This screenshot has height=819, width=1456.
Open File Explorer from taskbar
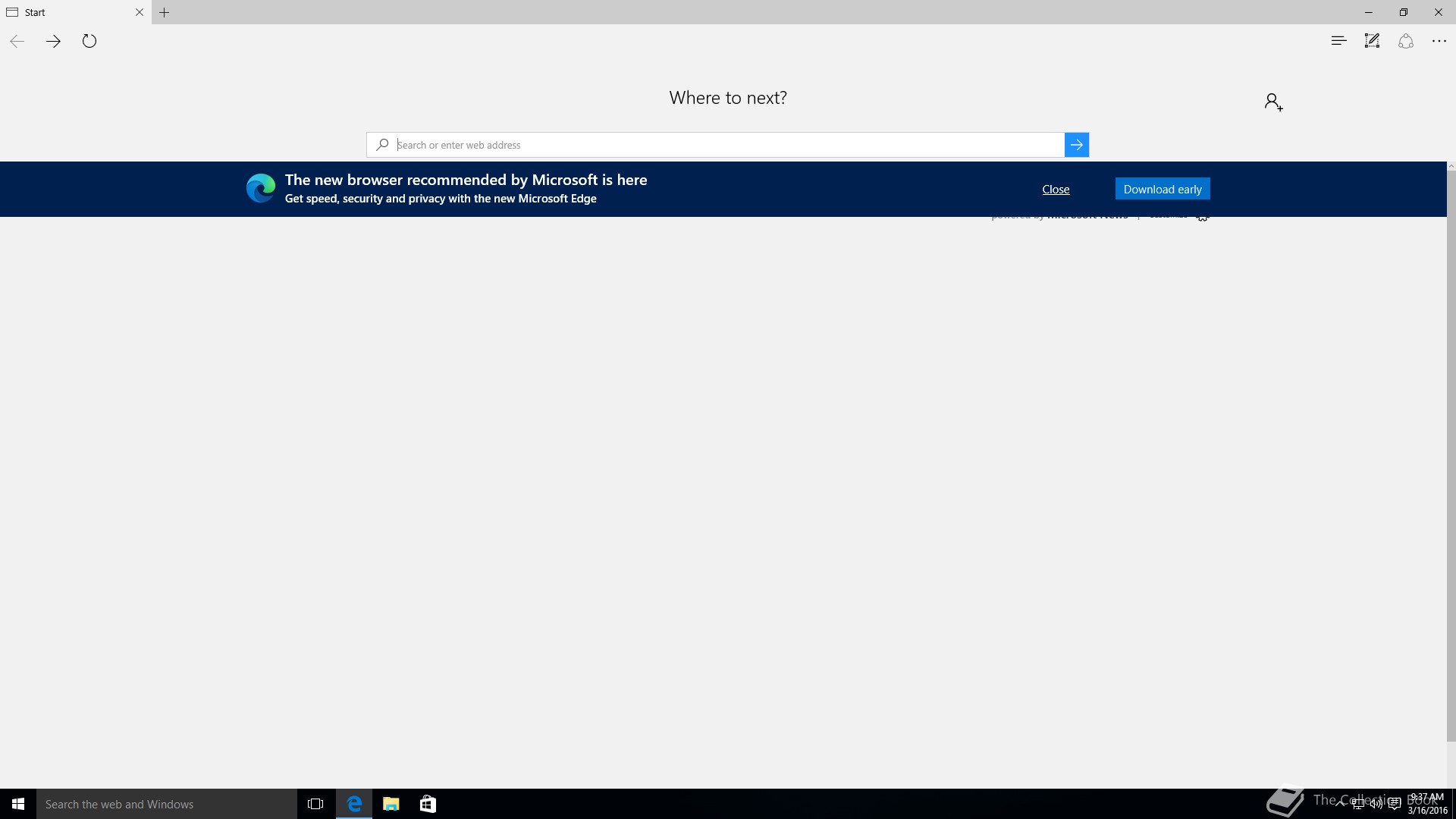click(x=391, y=804)
